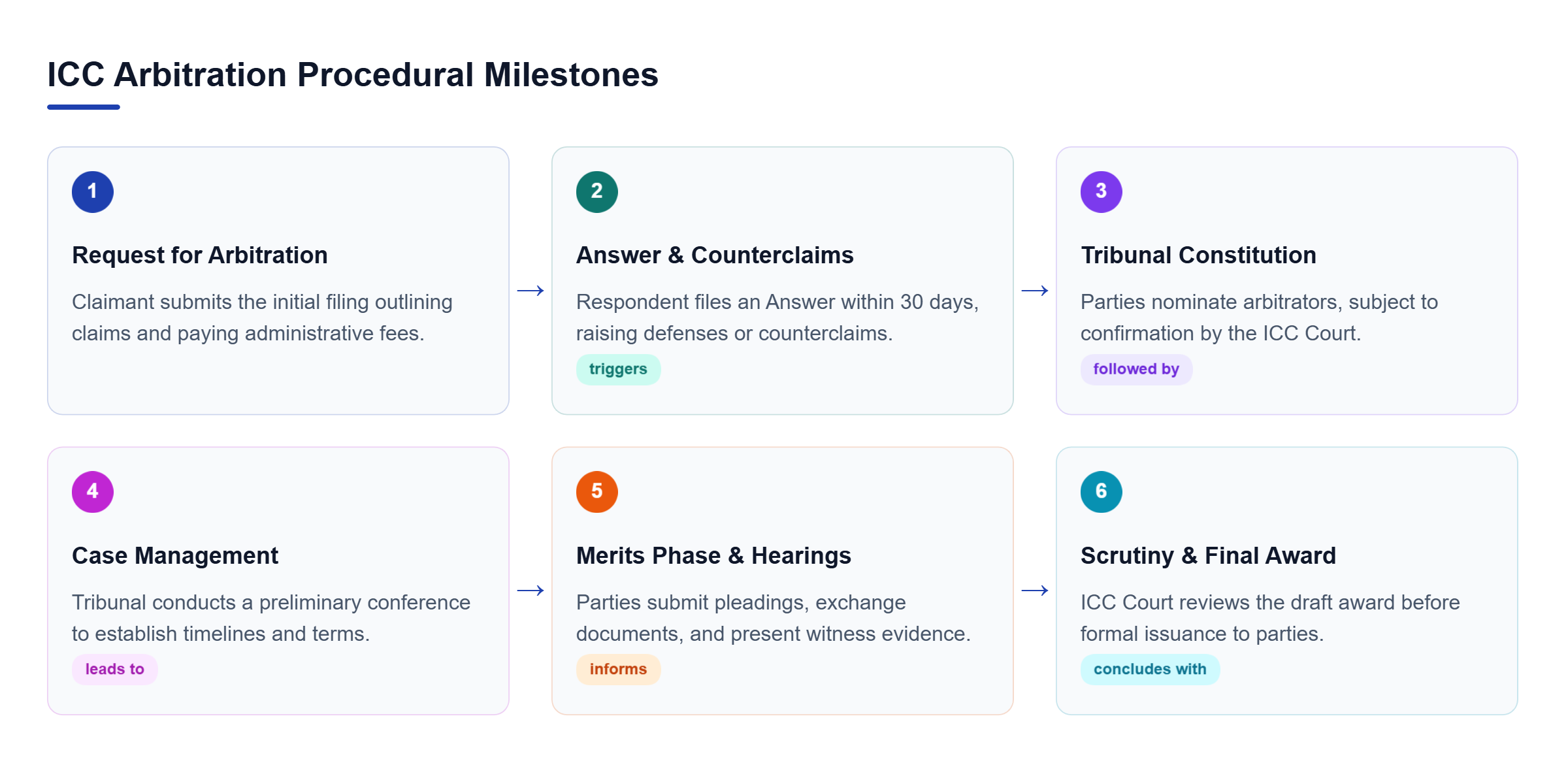Click the 'followed by' tag
Viewport: 1568px width, 763px height.
pyautogui.click(x=1136, y=369)
